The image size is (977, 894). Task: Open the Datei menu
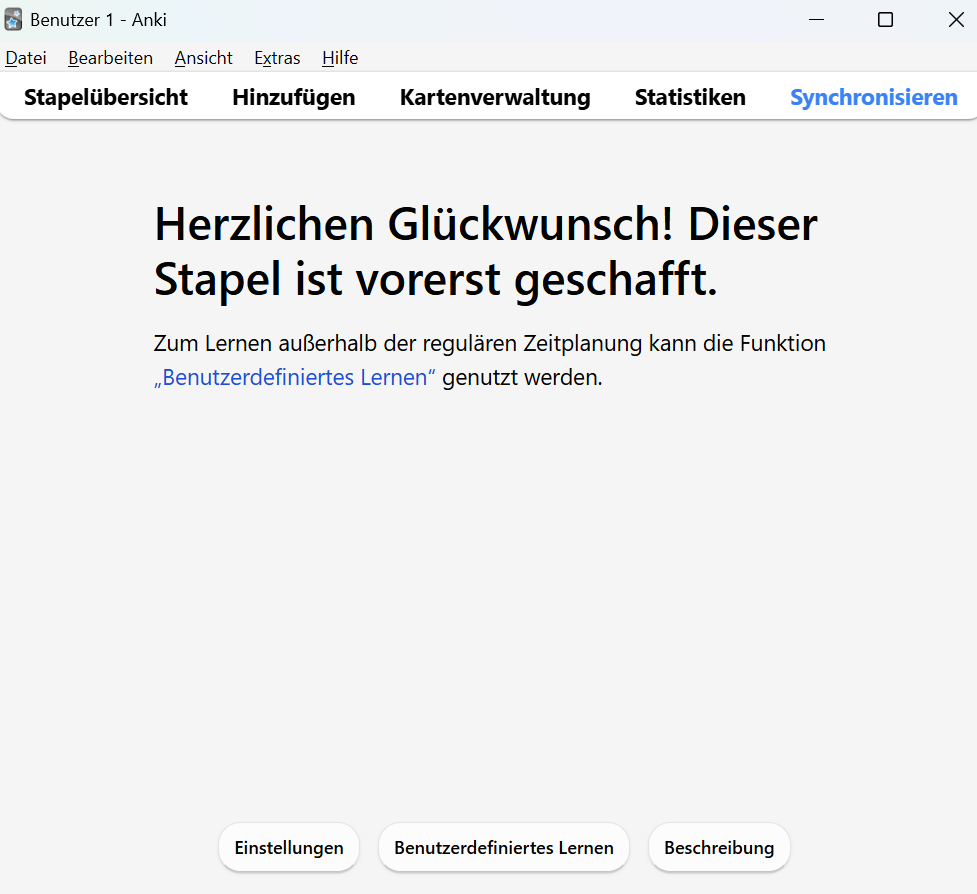click(26, 58)
